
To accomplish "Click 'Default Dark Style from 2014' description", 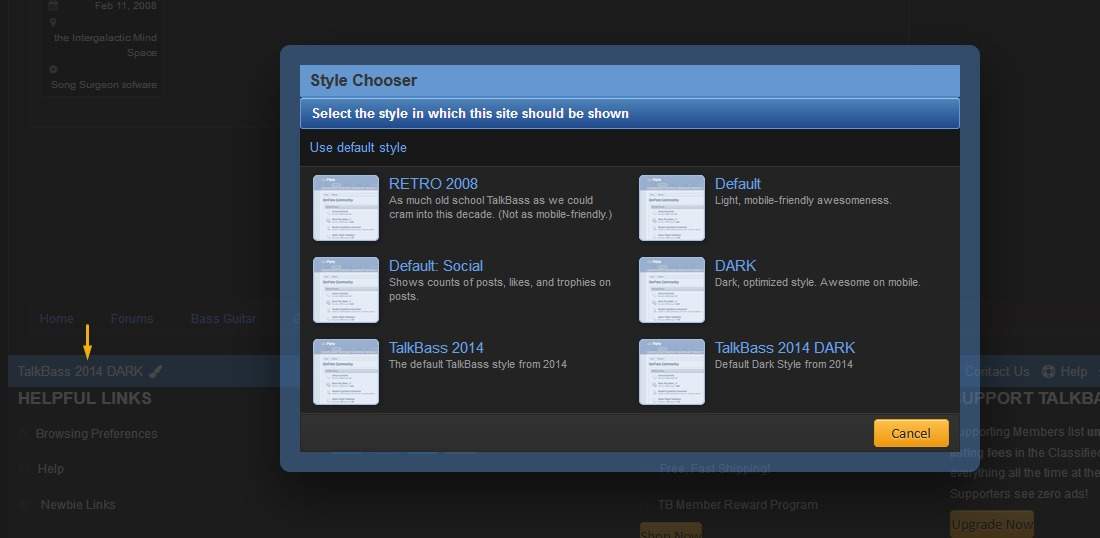I will click(x=784, y=364).
